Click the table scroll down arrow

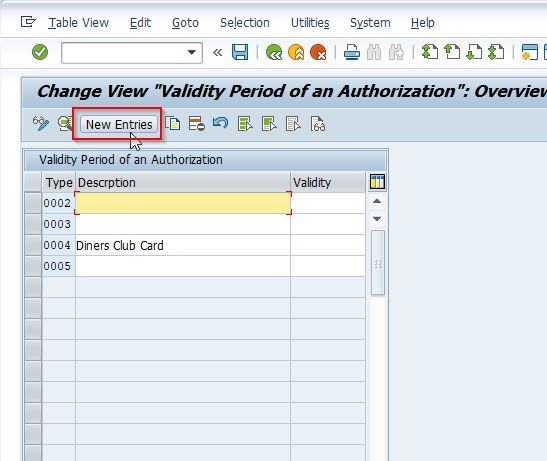(377, 219)
